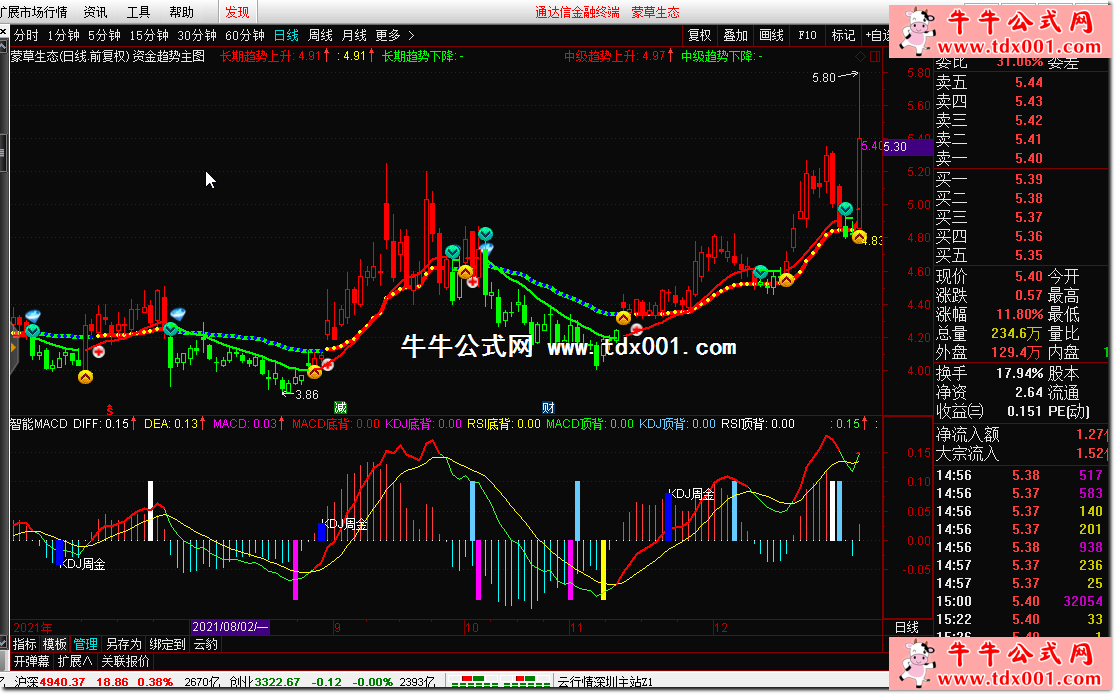The image size is (1117, 695).
Task: Click the 云行情深圳主站Z1 server status
Action: [606, 682]
